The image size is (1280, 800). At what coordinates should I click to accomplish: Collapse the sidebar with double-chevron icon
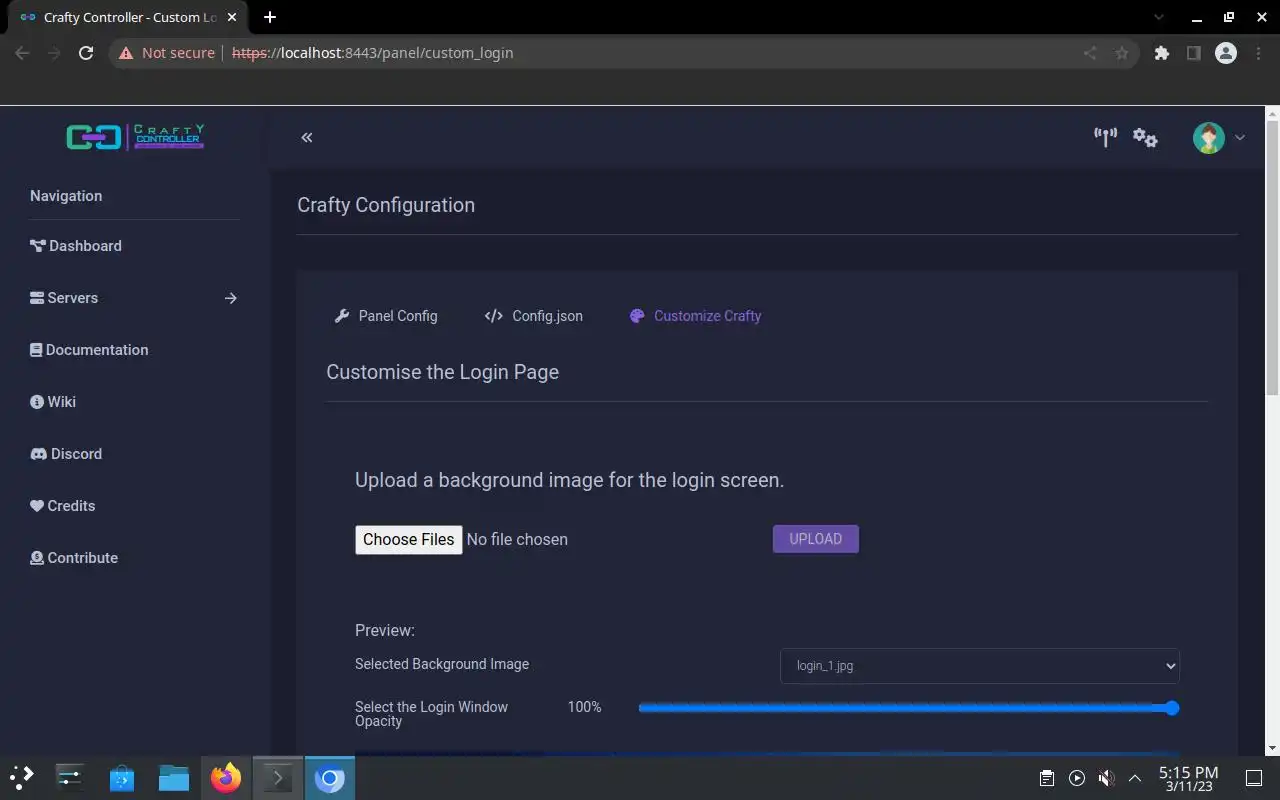307,137
